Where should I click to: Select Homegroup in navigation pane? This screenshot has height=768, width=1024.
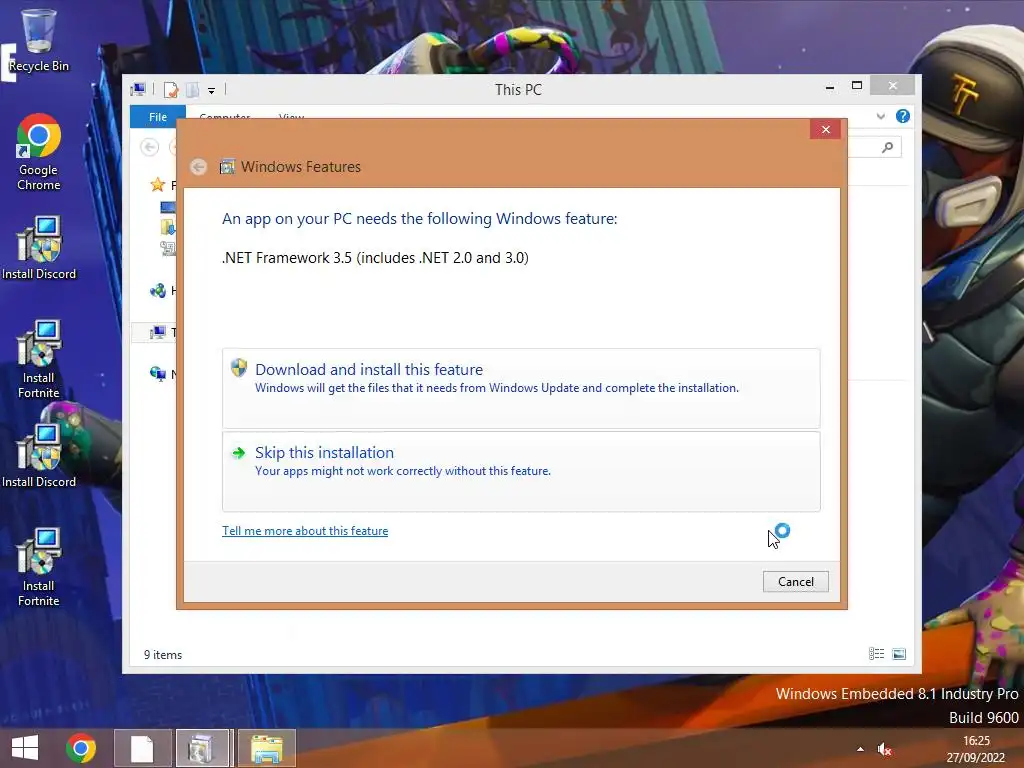point(157,291)
